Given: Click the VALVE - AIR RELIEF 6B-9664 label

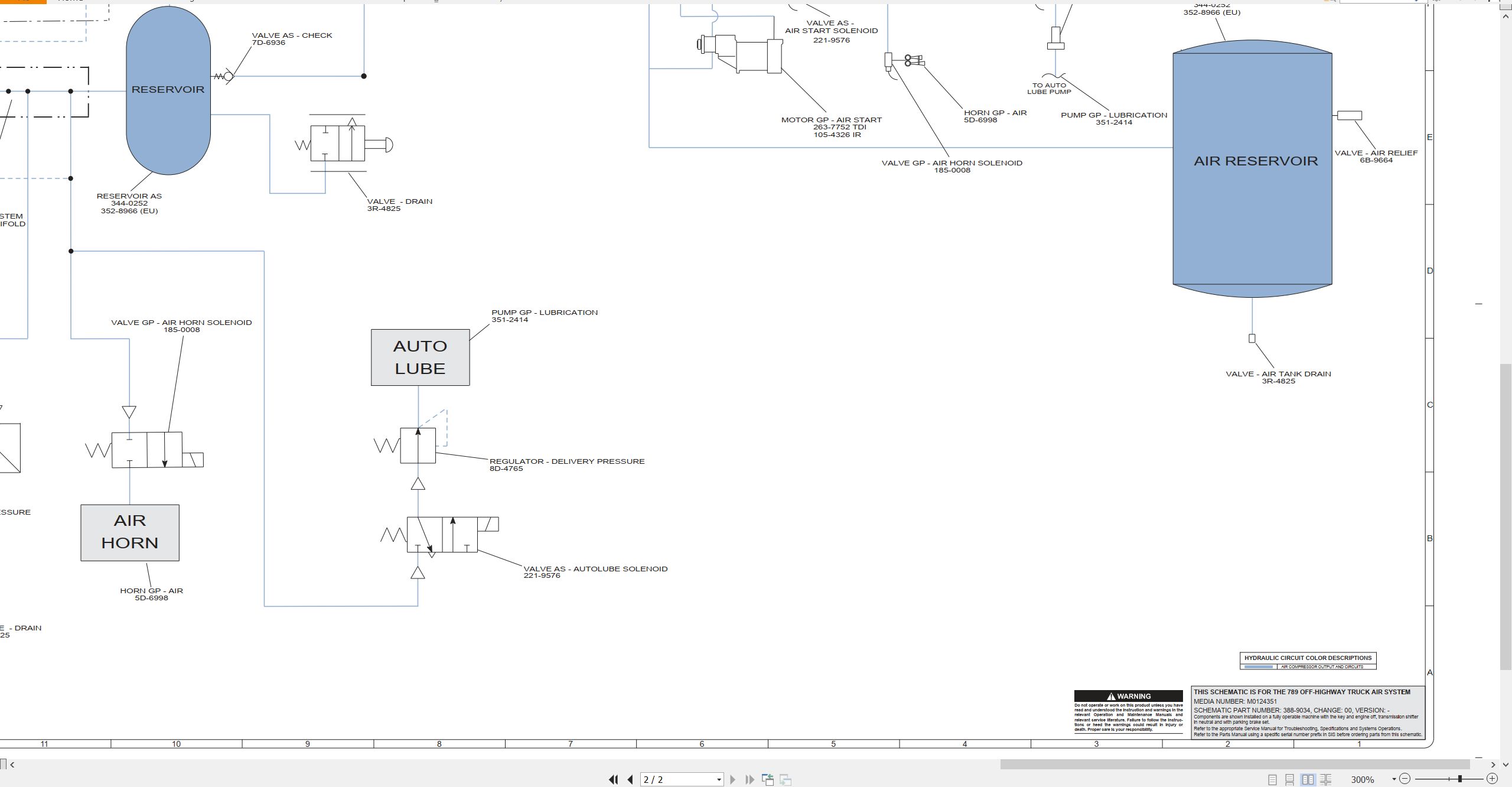Looking at the screenshot, I should [x=1376, y=156].
